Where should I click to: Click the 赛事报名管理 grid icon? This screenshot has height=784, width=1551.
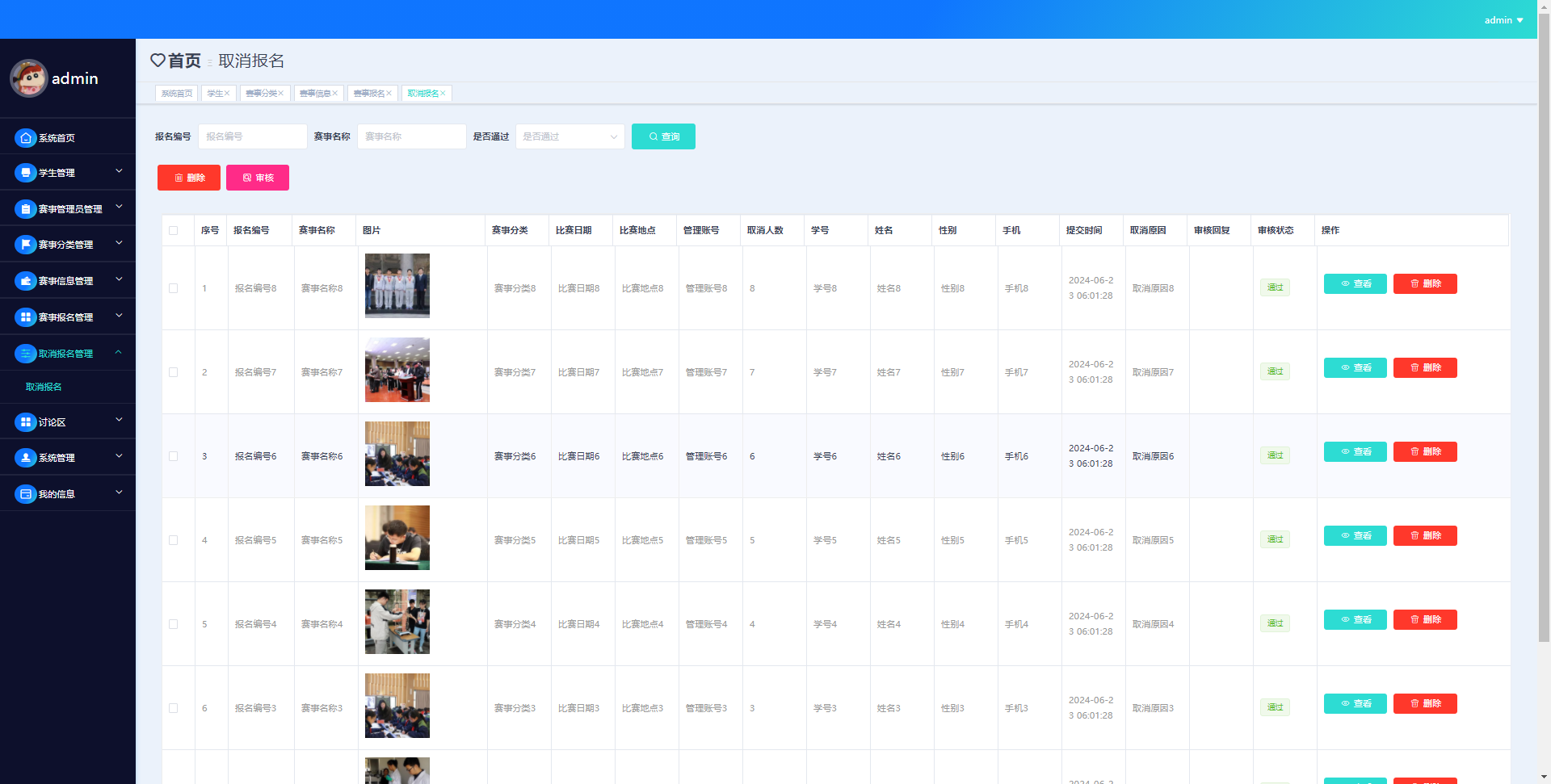26,317
